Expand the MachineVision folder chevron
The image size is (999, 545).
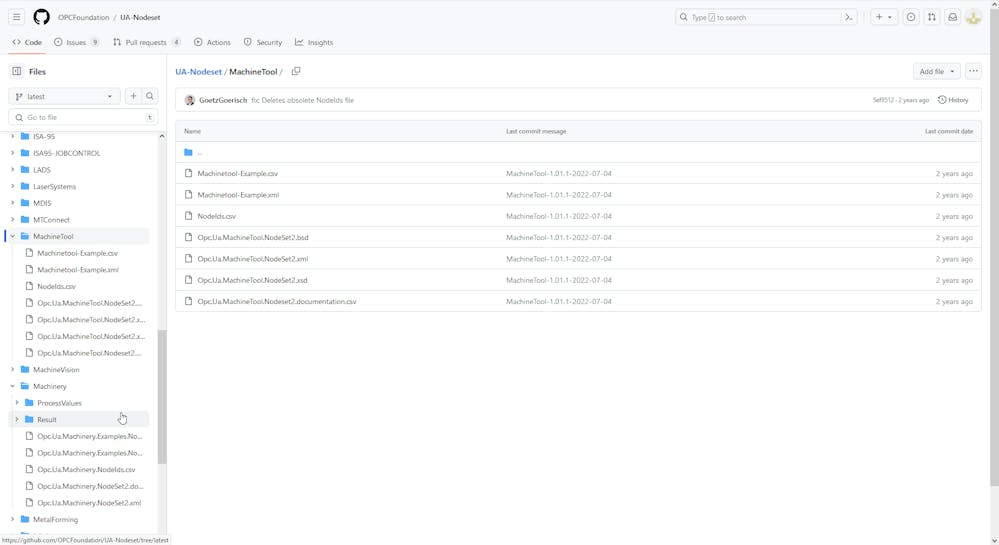coord(13,370)
